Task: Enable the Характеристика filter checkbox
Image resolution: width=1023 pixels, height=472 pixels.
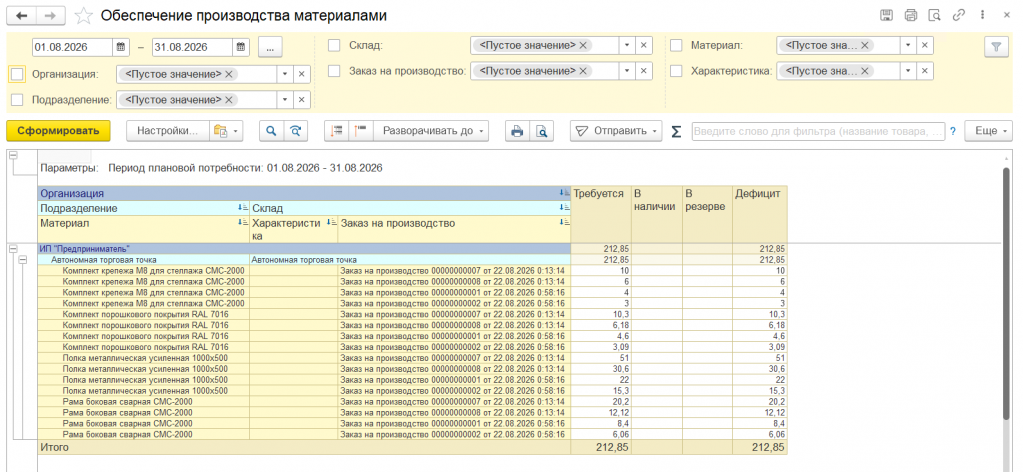Action: point(677,71)
